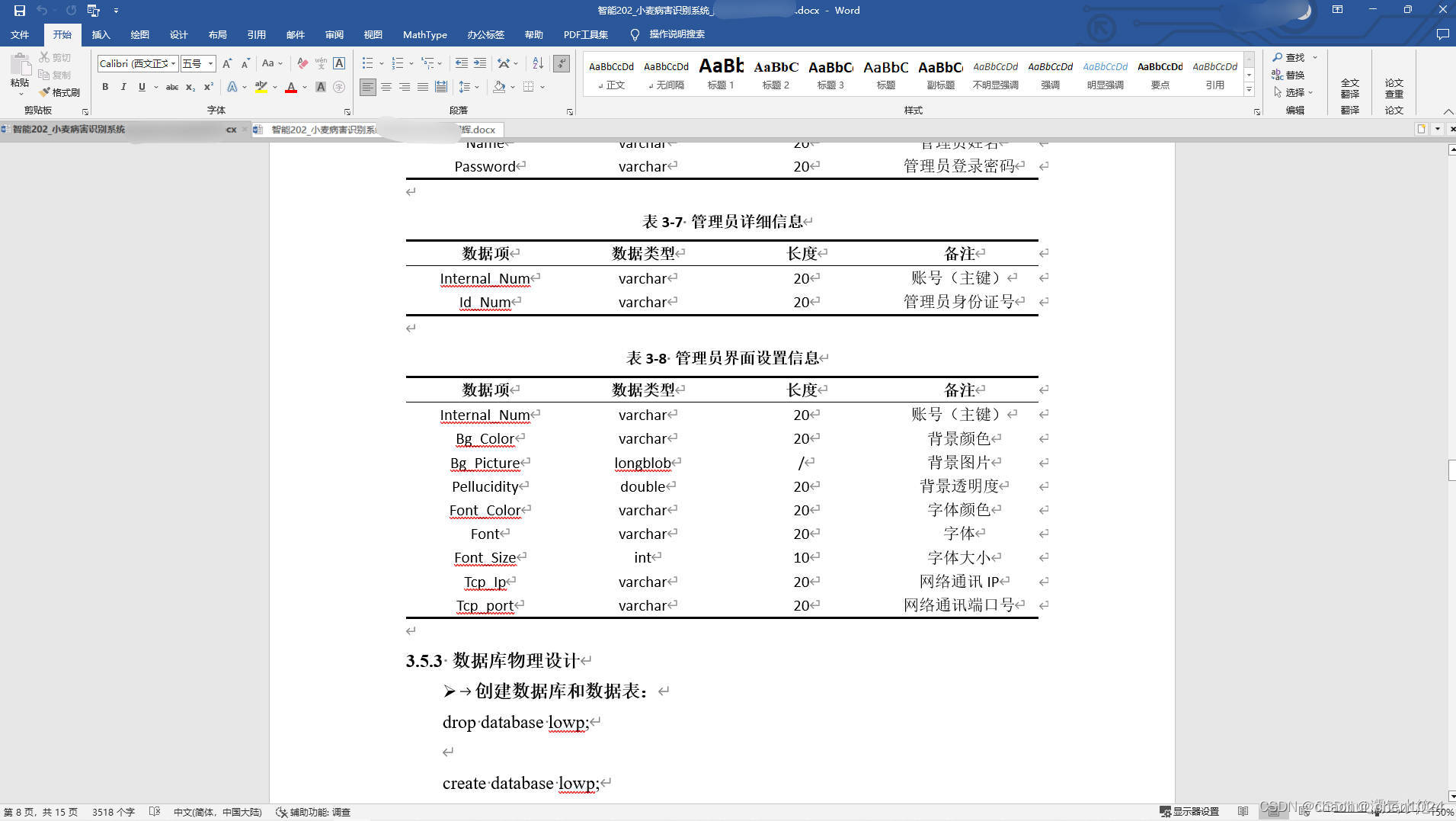This screenshot has width=1456, height=821.
Task: Increase paragraph indent
Action: 479,63
